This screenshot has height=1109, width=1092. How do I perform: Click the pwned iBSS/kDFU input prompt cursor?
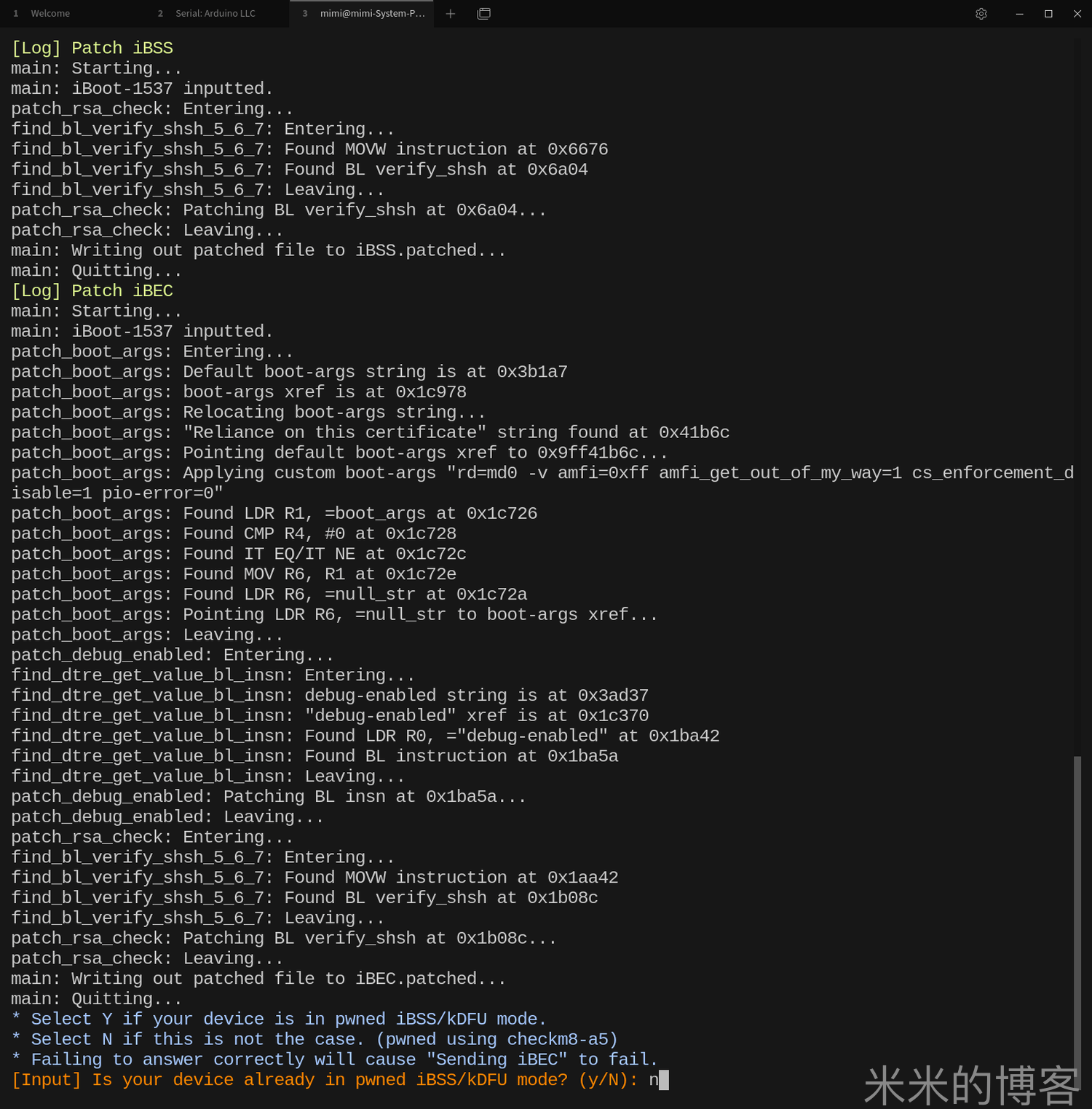[x=662, y=1080]
